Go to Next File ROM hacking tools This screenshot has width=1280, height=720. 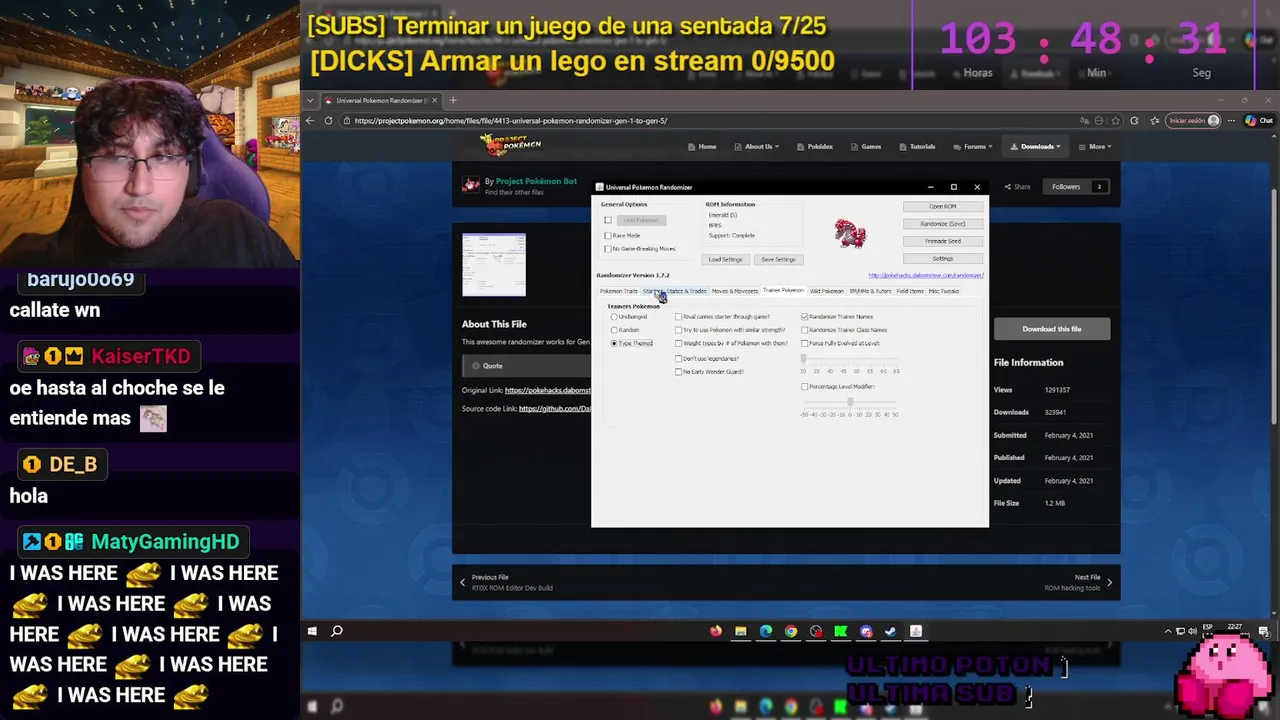click(x=1078, y=582)
